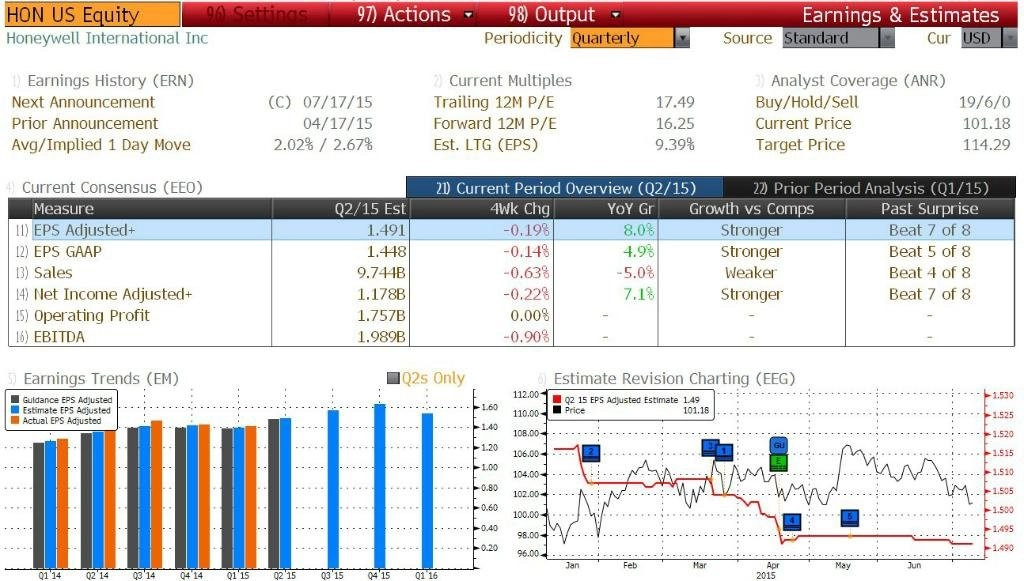Click Sales estimate value 9.744B
Viewport: 1024px width, 581px height.
click(x=381, y=273)
